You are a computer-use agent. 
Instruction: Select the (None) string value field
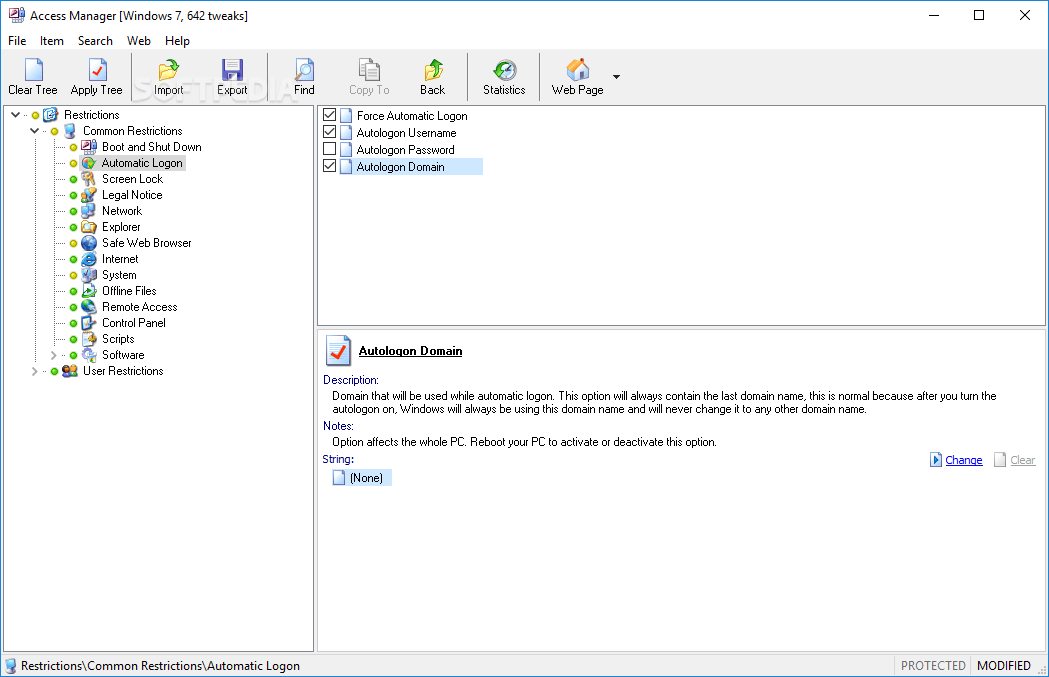pos(364,477)
